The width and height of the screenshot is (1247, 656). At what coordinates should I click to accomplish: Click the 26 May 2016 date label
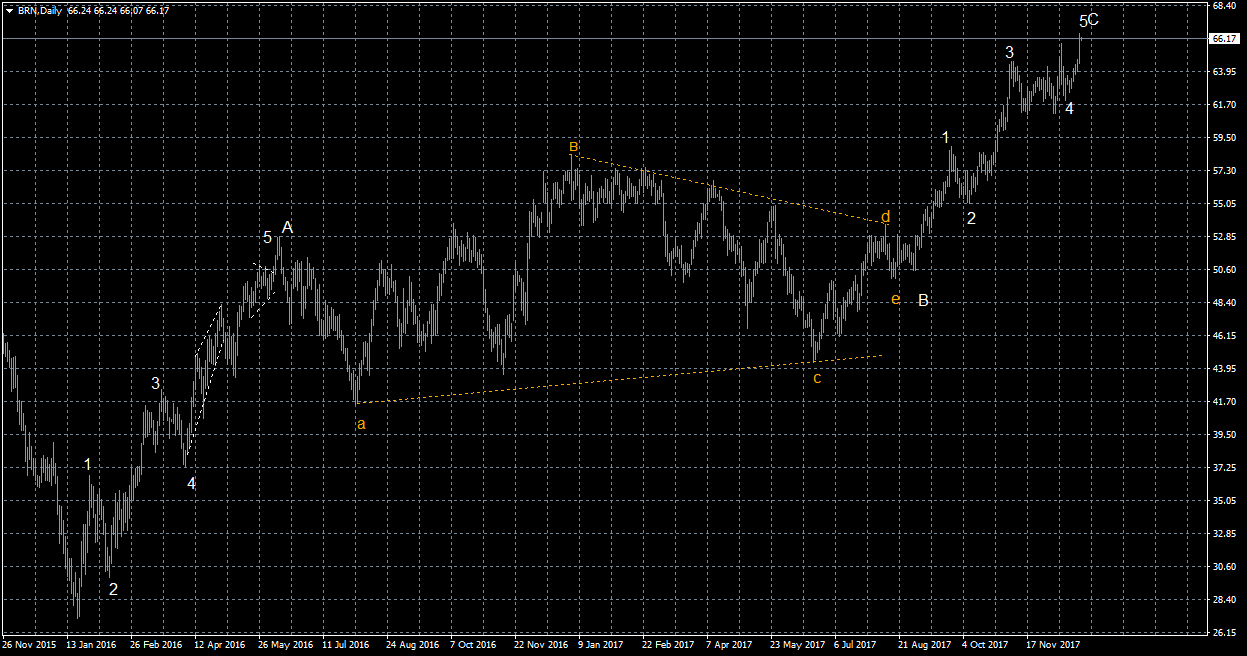coord(284,646)
